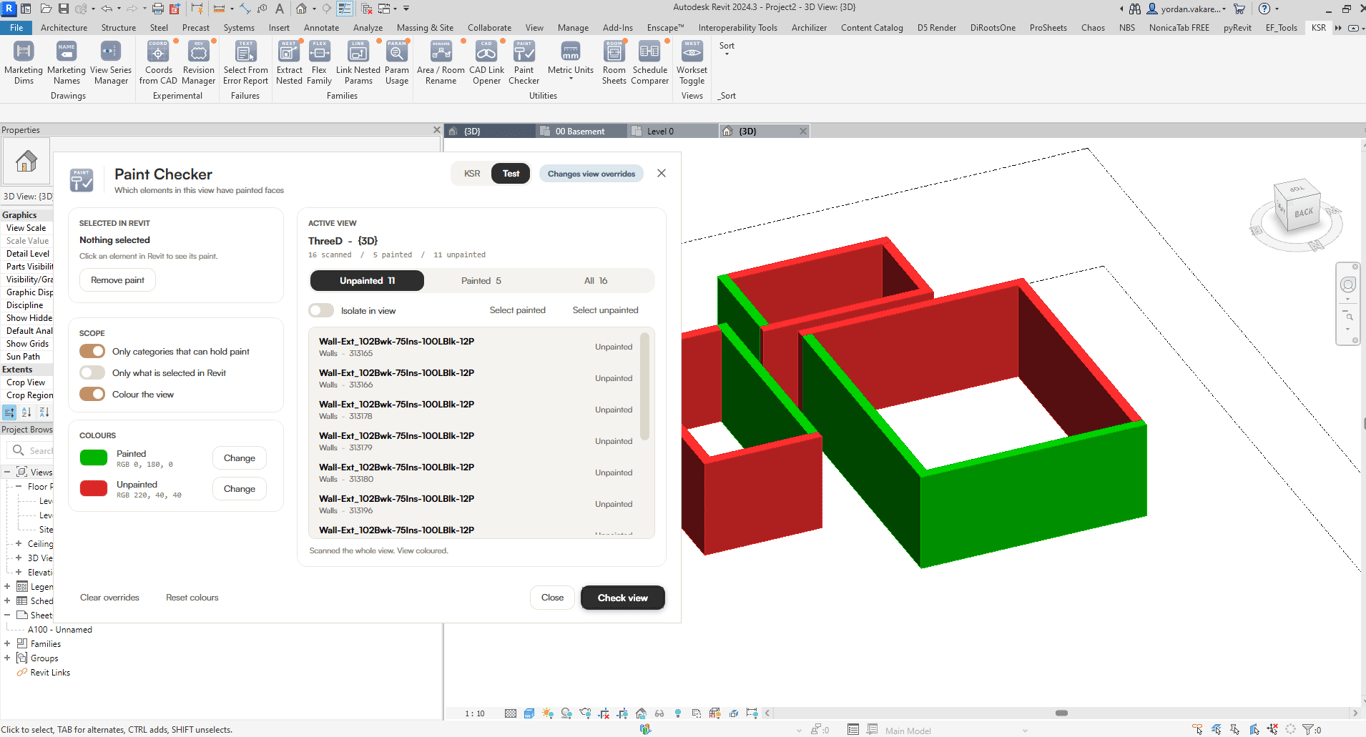Click the green Painted colour swatch
Image resolution: width=1366 pixels, height=737 pixels.
coord(94,457)
